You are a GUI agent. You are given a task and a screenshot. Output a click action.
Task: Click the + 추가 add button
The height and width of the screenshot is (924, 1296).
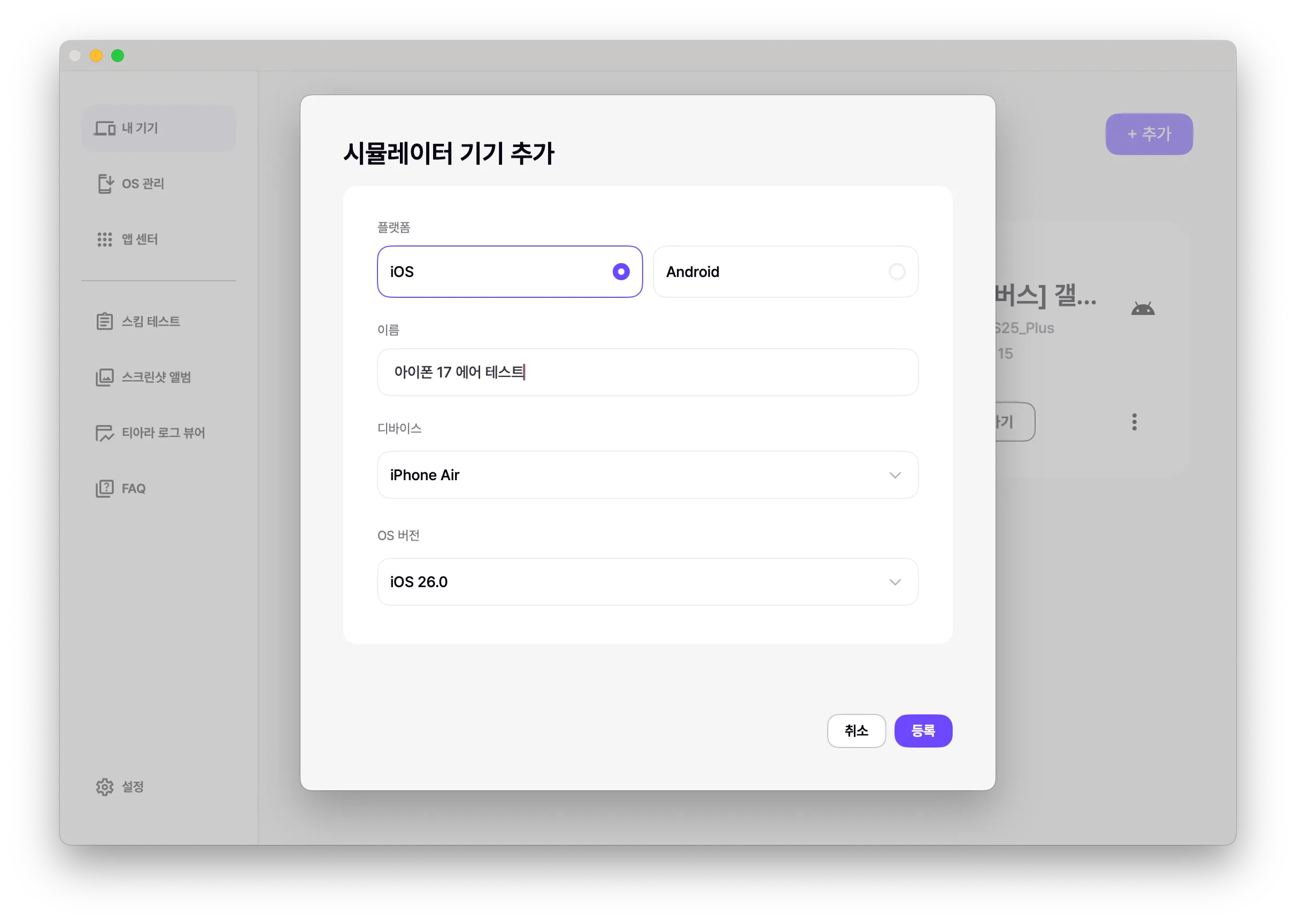pos(1149,134)
